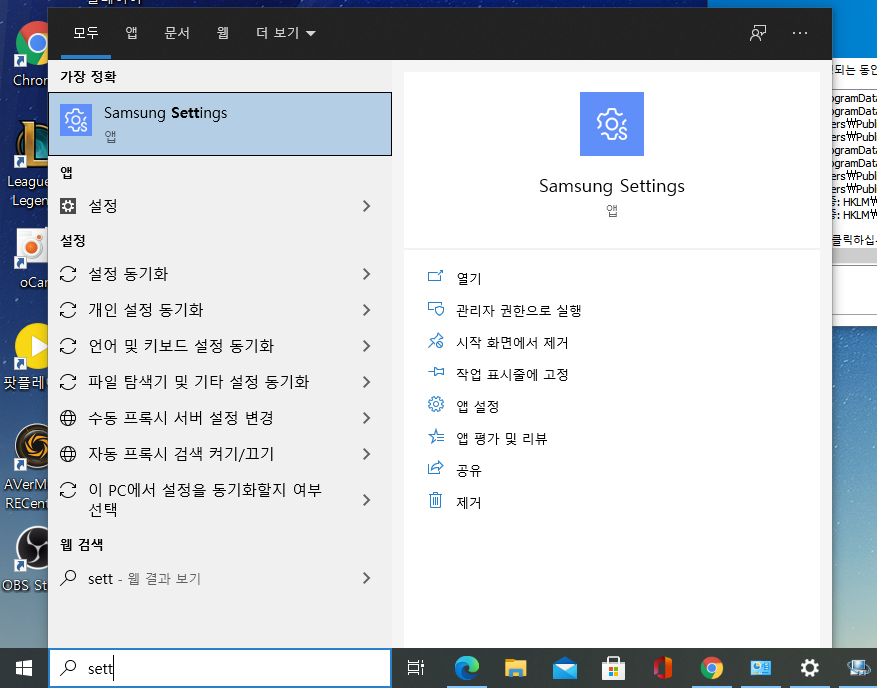The image size is (877, 688).
Task: Switch to the taskbar app right of Chrome
Action: point(761,668)
